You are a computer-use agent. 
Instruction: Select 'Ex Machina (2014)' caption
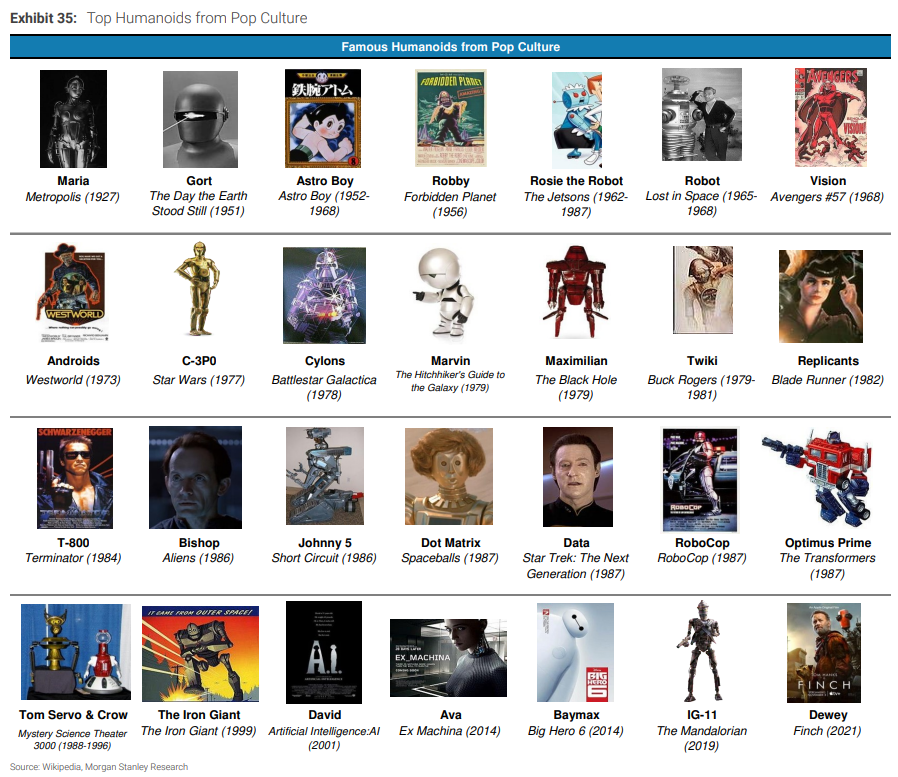[x=450, y=731]
